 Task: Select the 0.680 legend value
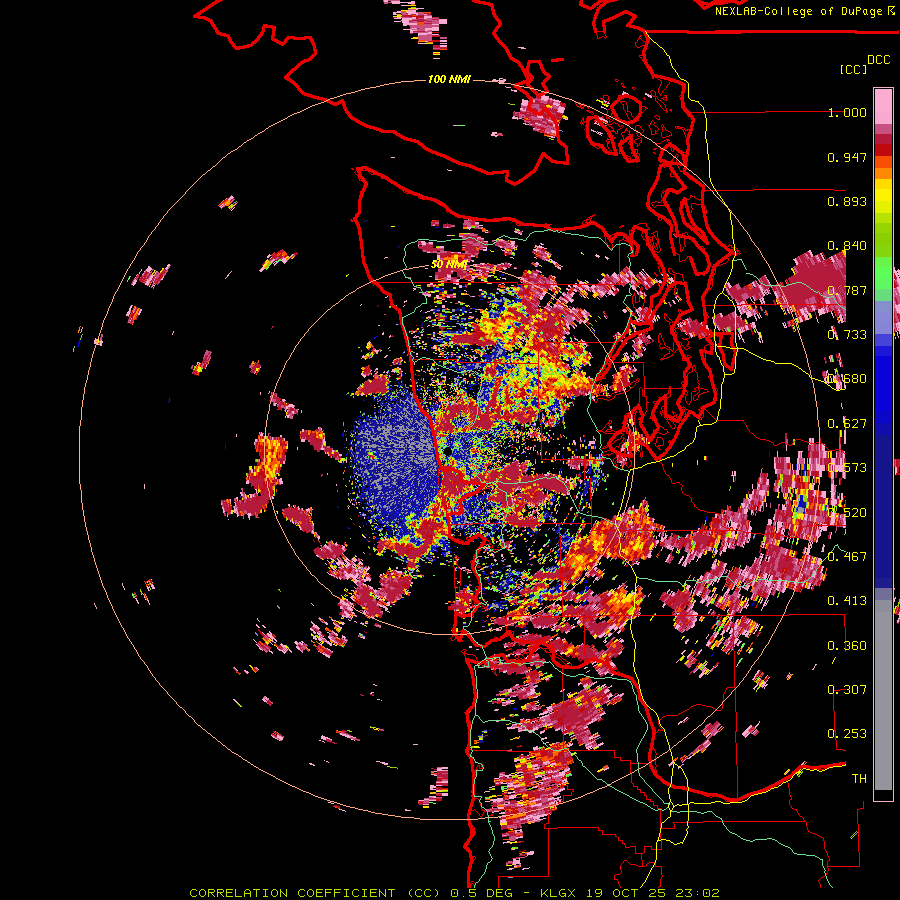(847, 379)
